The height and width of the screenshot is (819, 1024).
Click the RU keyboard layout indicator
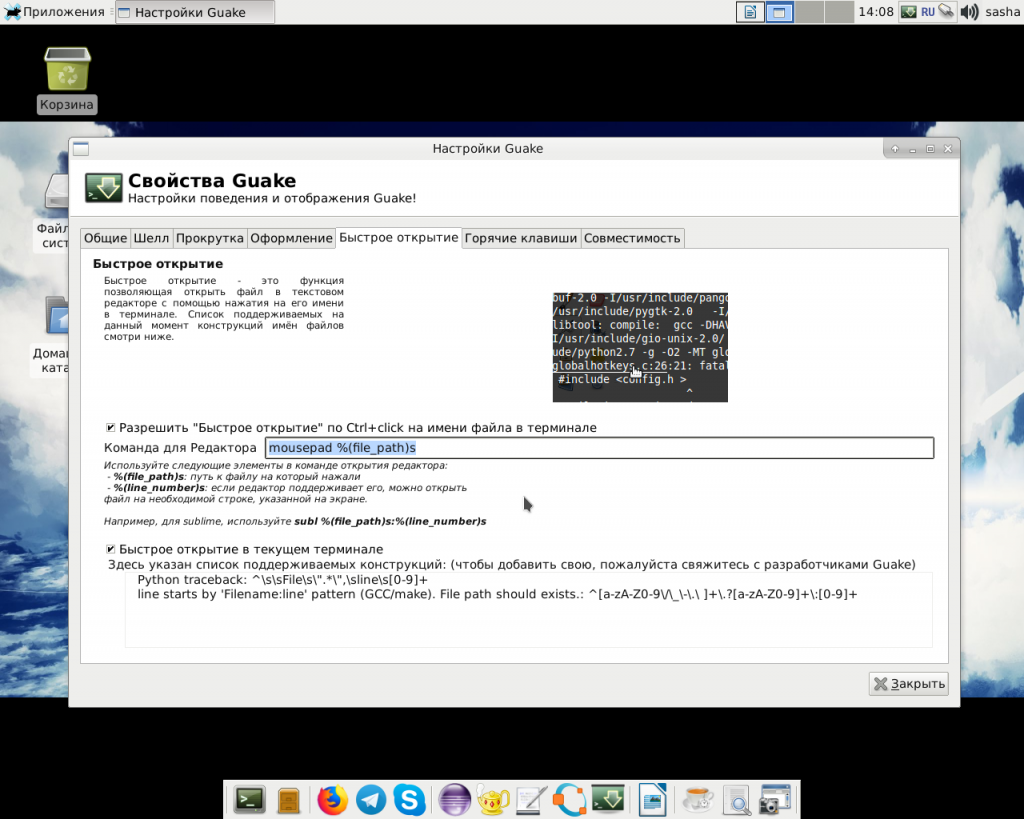928,12
